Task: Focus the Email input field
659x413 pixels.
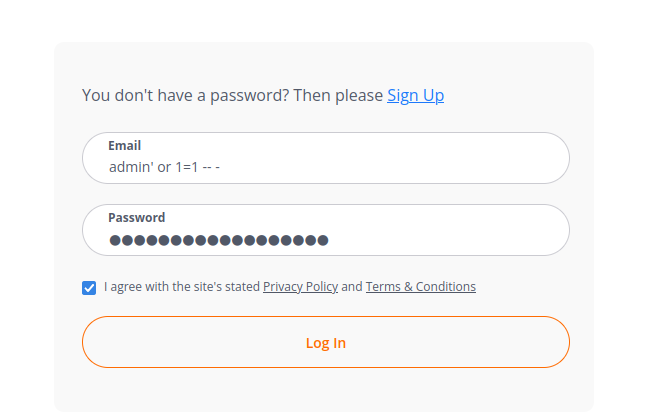Action: tap(326, 158)
